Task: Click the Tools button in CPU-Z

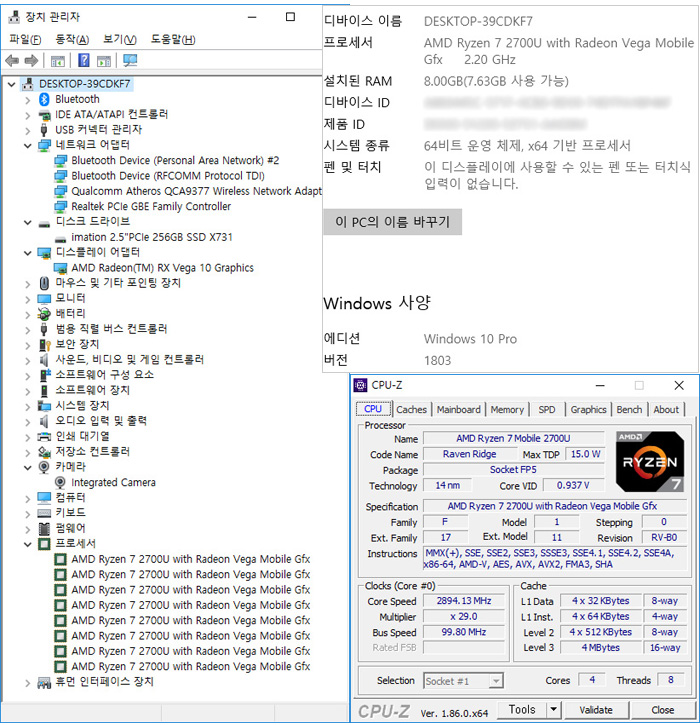Action: (522, 709)
